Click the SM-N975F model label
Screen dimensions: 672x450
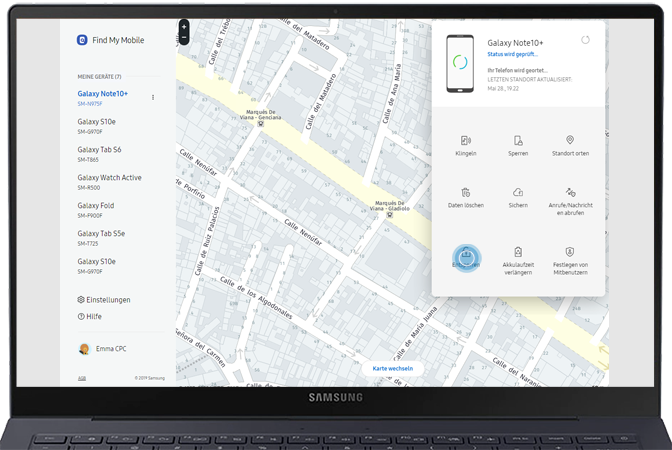pyautogui.click(x=90, y=104)
